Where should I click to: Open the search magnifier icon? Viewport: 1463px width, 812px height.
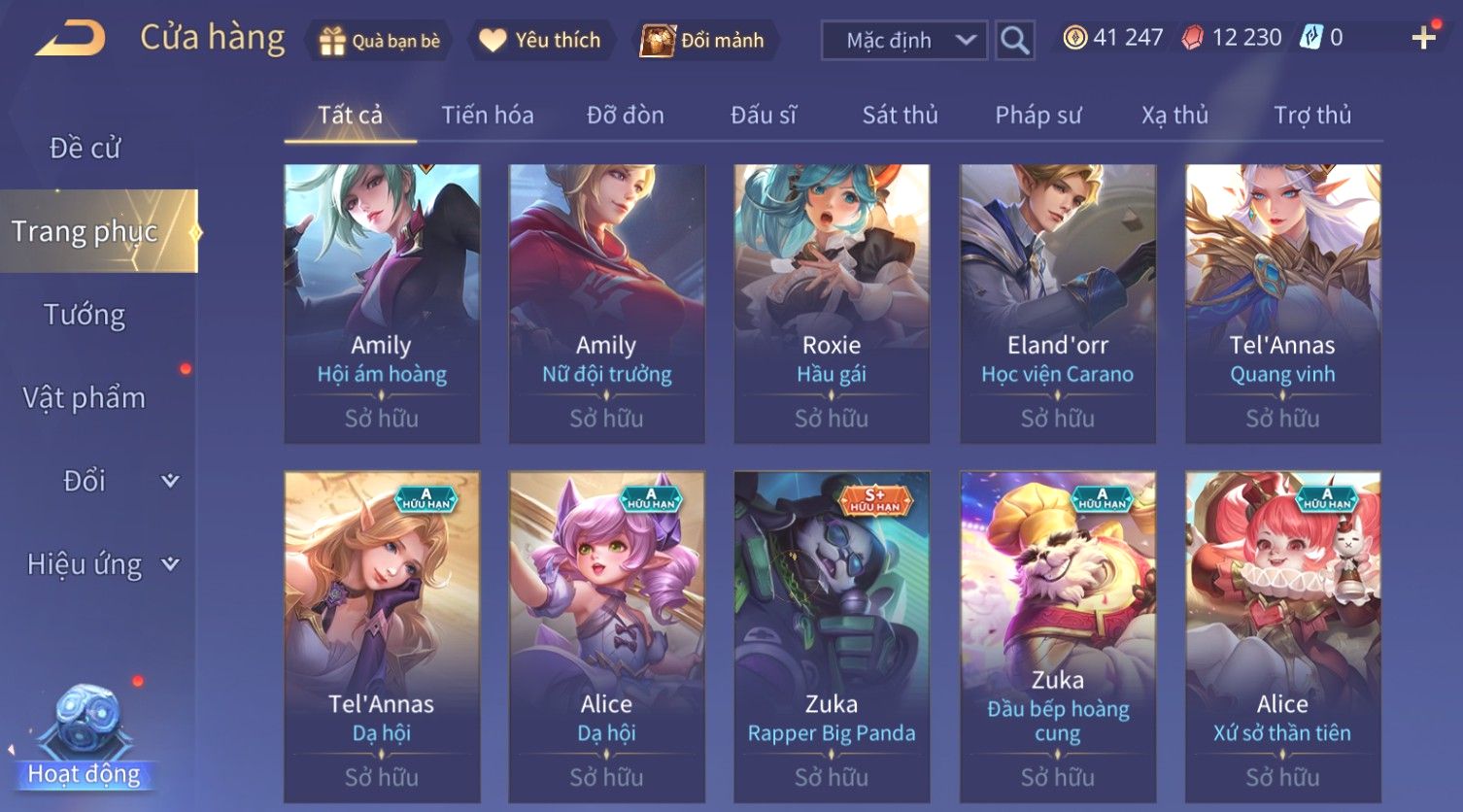point(1014,41)
